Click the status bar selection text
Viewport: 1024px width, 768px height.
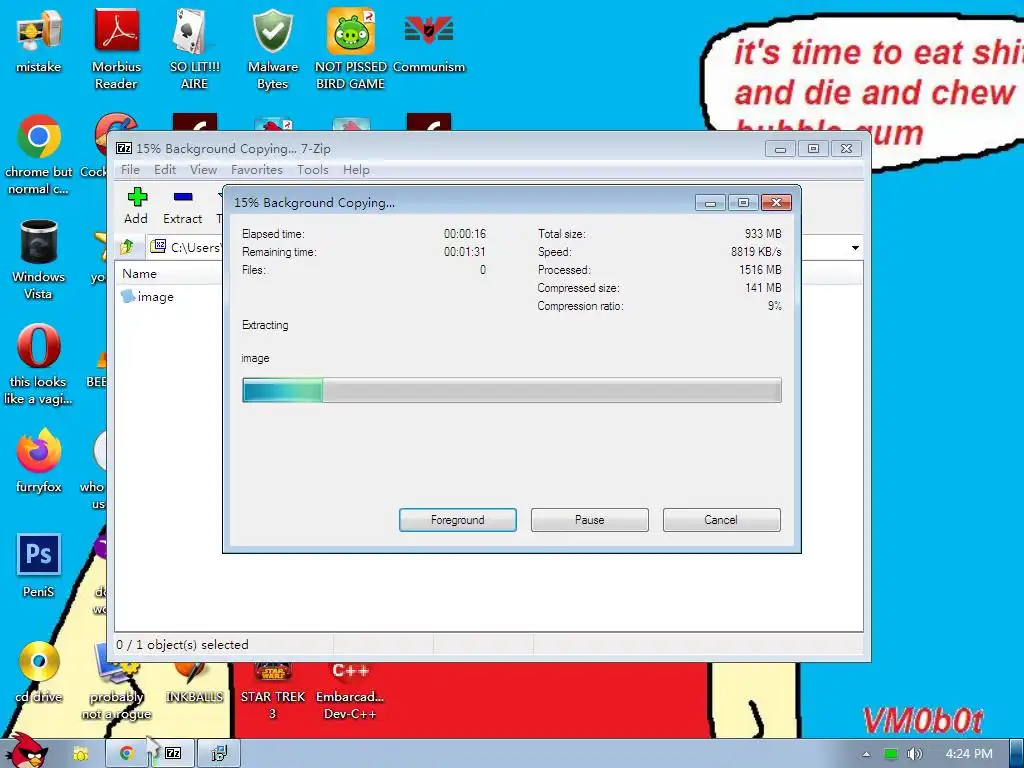(182, 645)
